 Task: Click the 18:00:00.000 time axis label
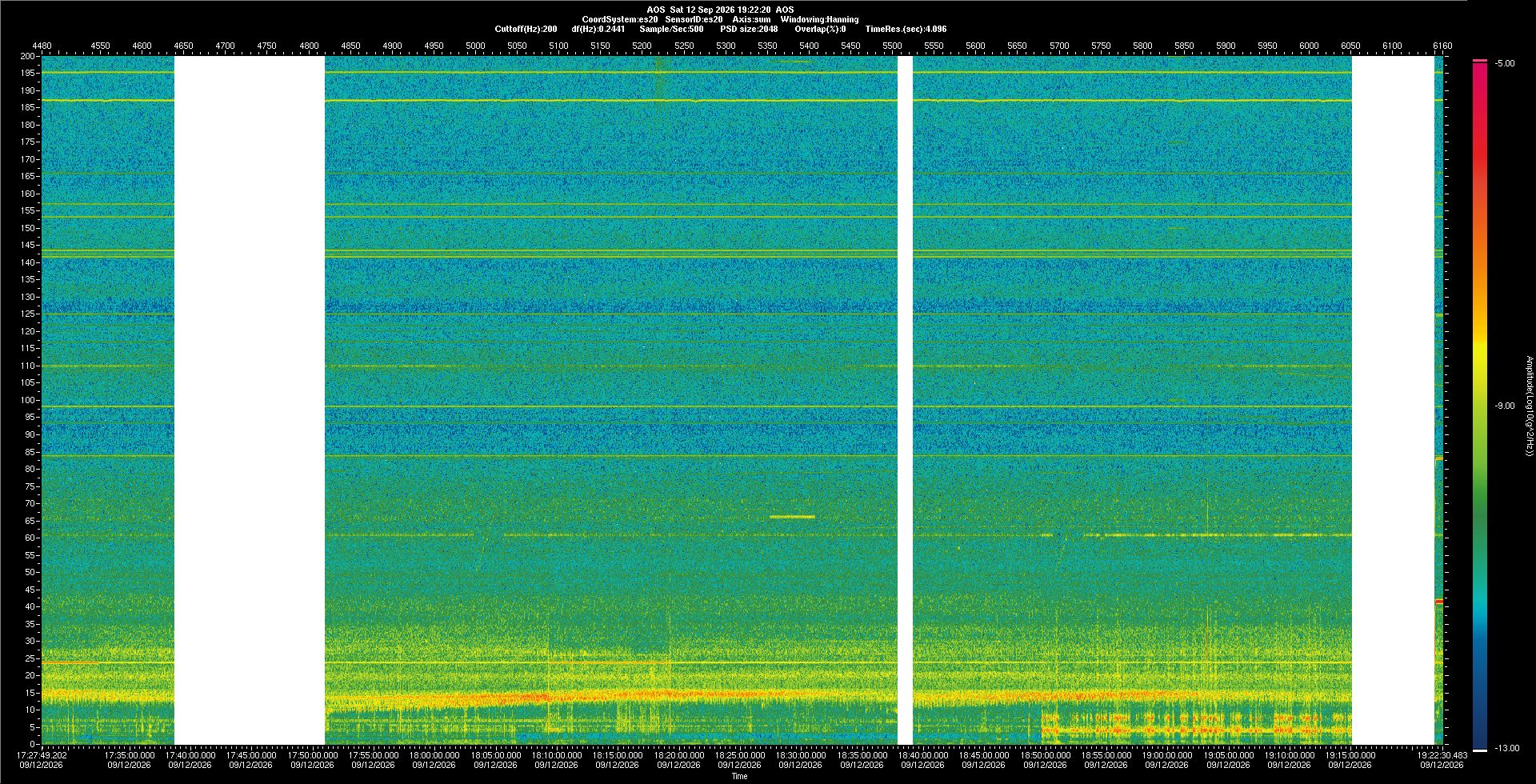[x=434, y=754]
